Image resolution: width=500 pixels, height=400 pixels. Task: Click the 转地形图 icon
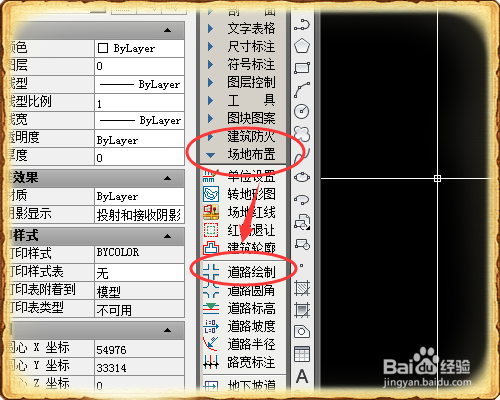click(x=211, y=194)
